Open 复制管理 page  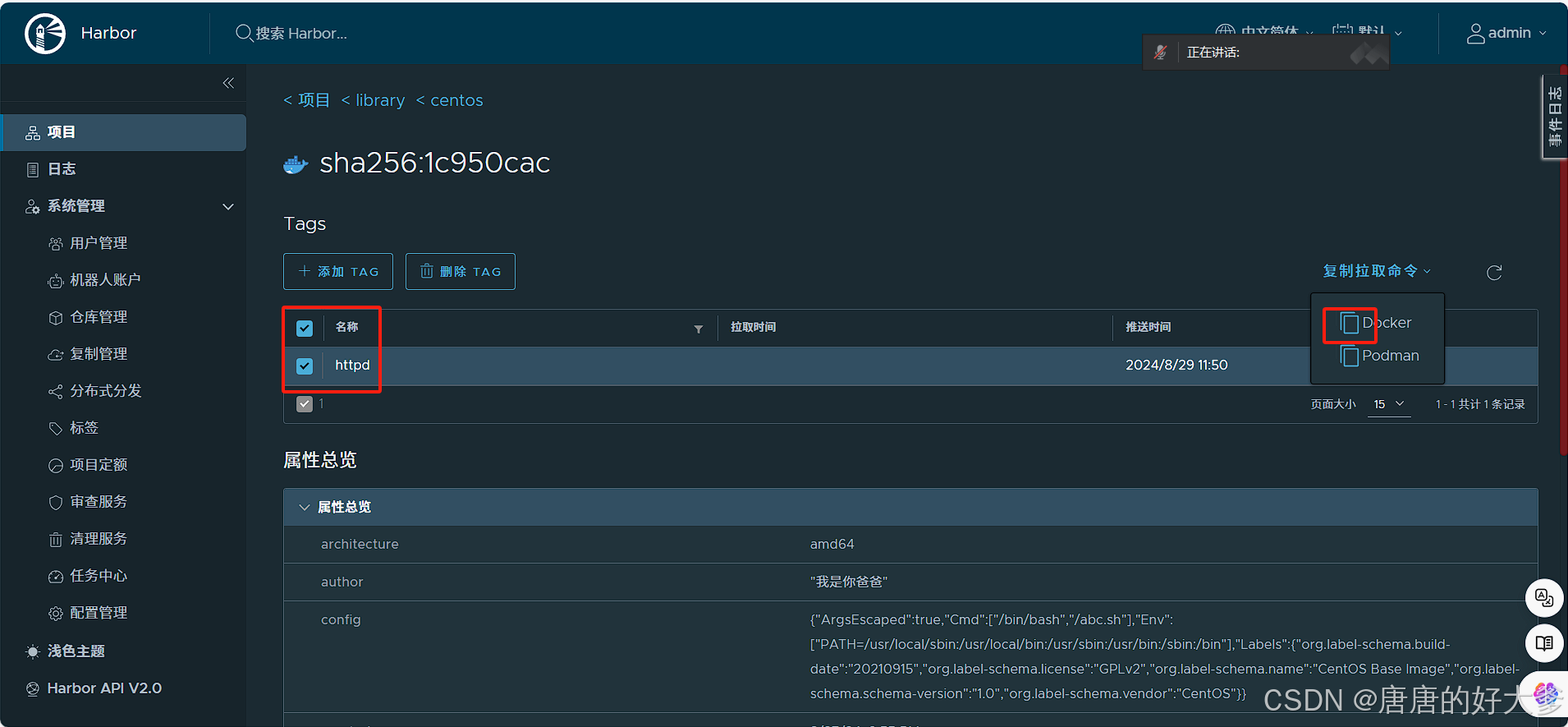99,354
